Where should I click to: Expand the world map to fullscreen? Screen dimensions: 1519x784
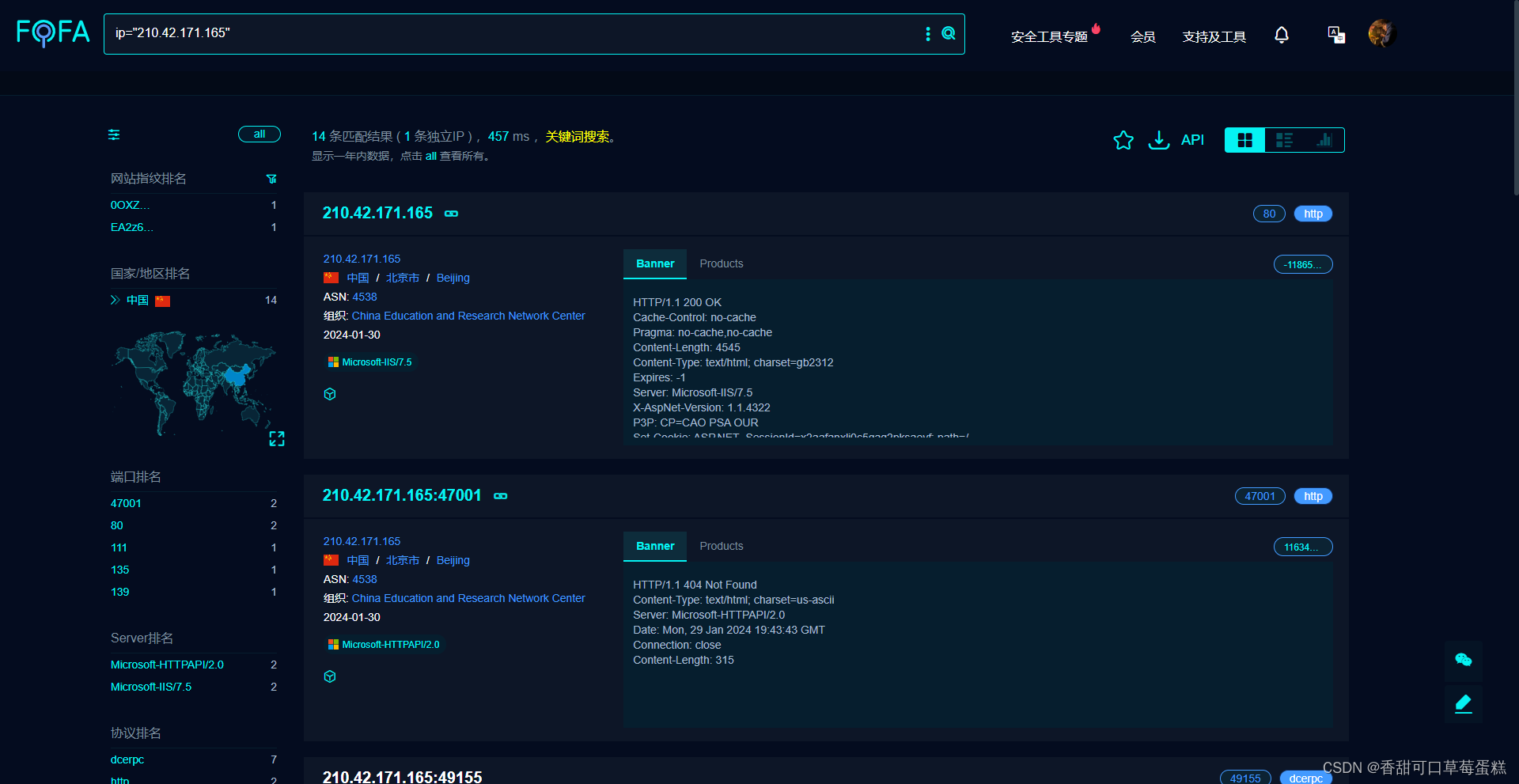(x=277, y=438)
